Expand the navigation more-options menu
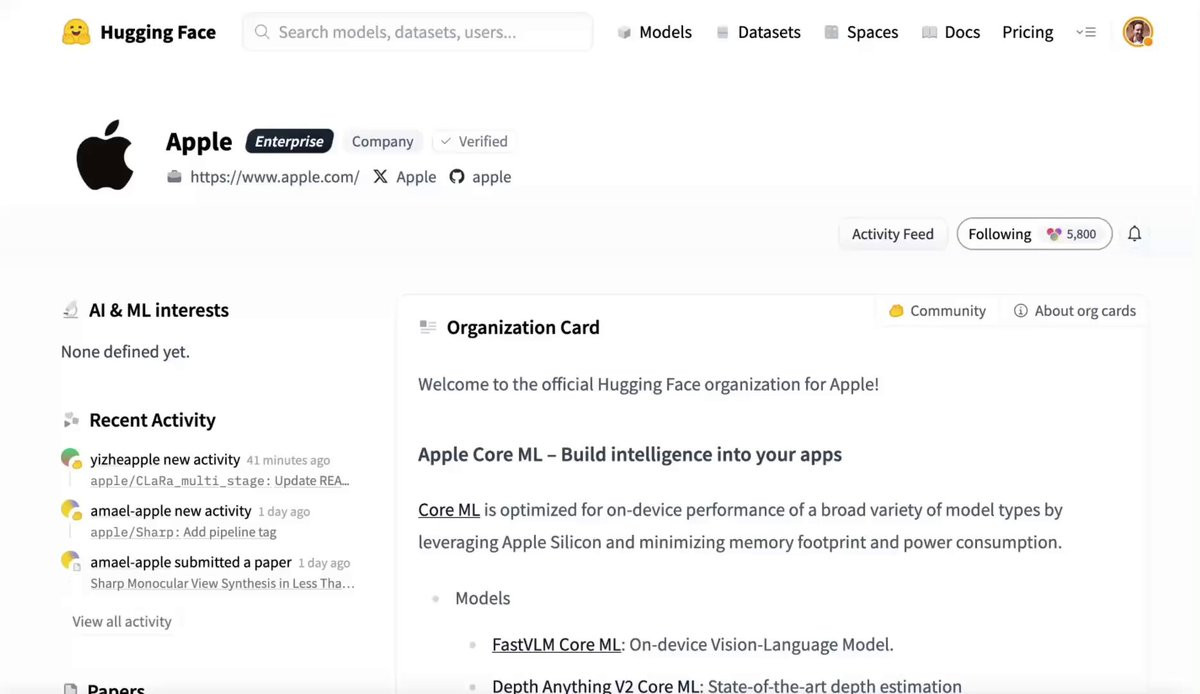 (x=1085, y=32)
